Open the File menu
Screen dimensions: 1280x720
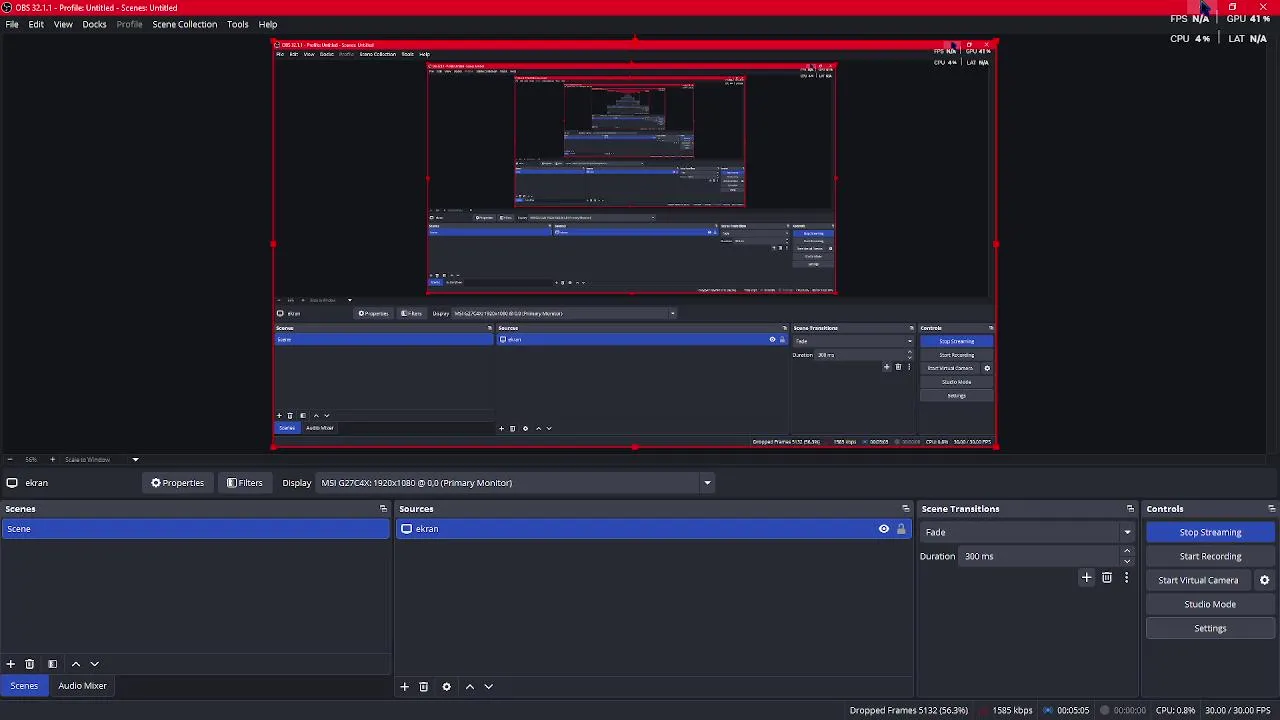(12, 24)
